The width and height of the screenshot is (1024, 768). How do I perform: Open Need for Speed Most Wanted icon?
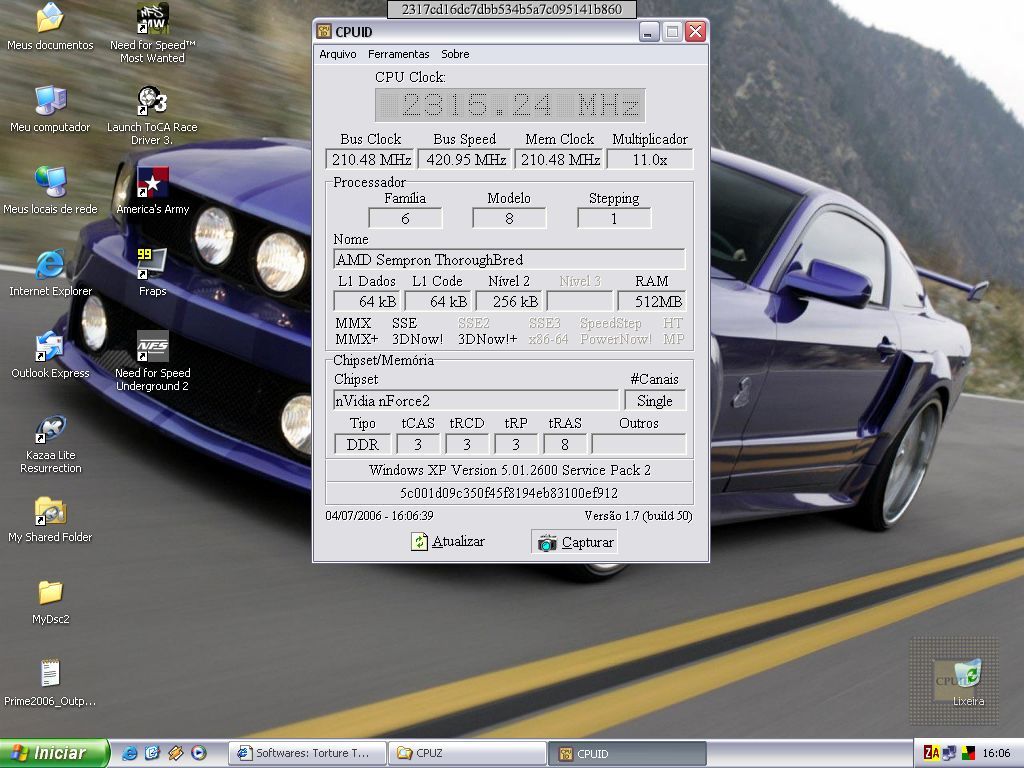point(152,20)
